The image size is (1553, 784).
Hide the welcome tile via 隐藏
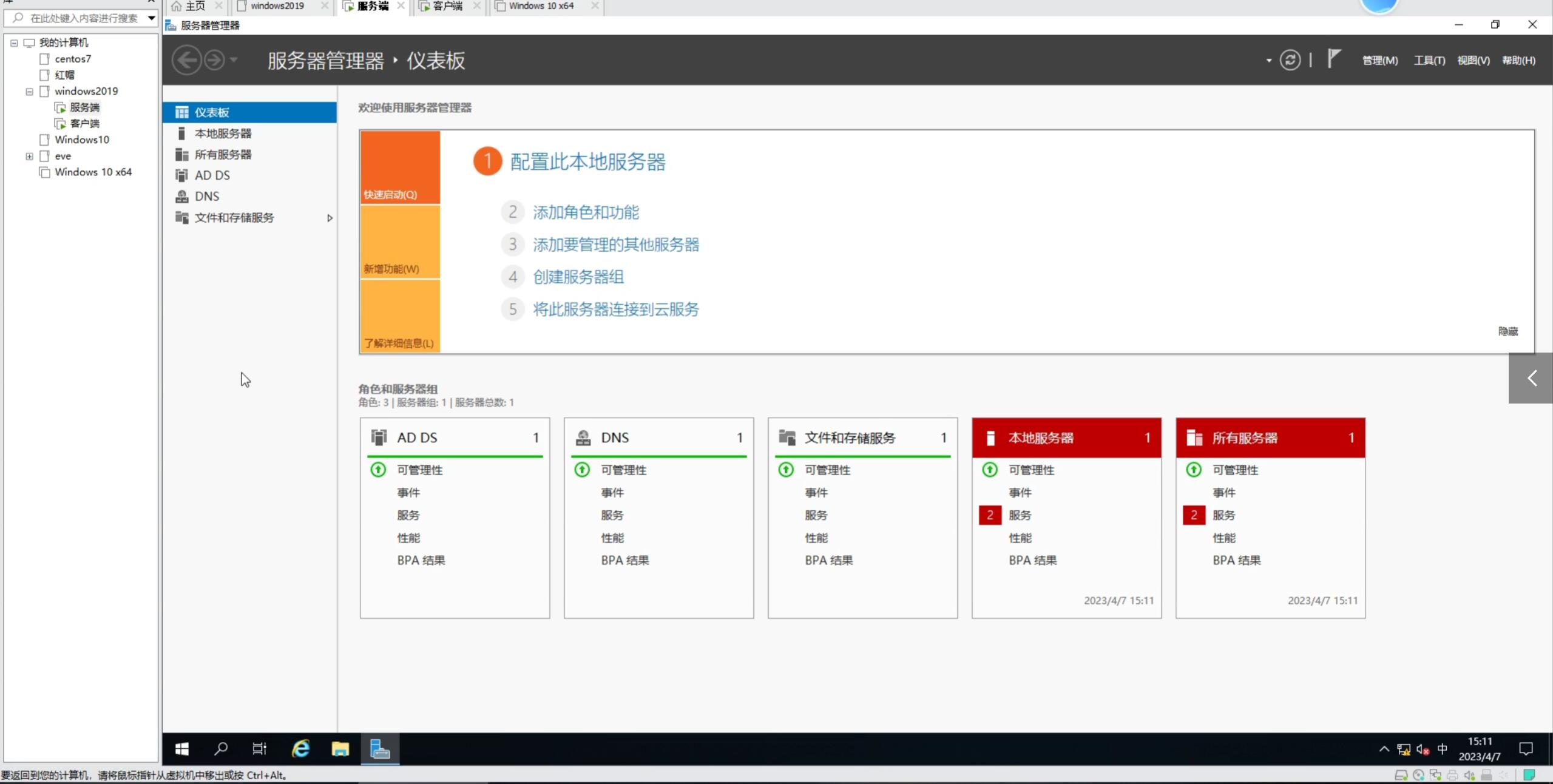tap(1507, 331)
